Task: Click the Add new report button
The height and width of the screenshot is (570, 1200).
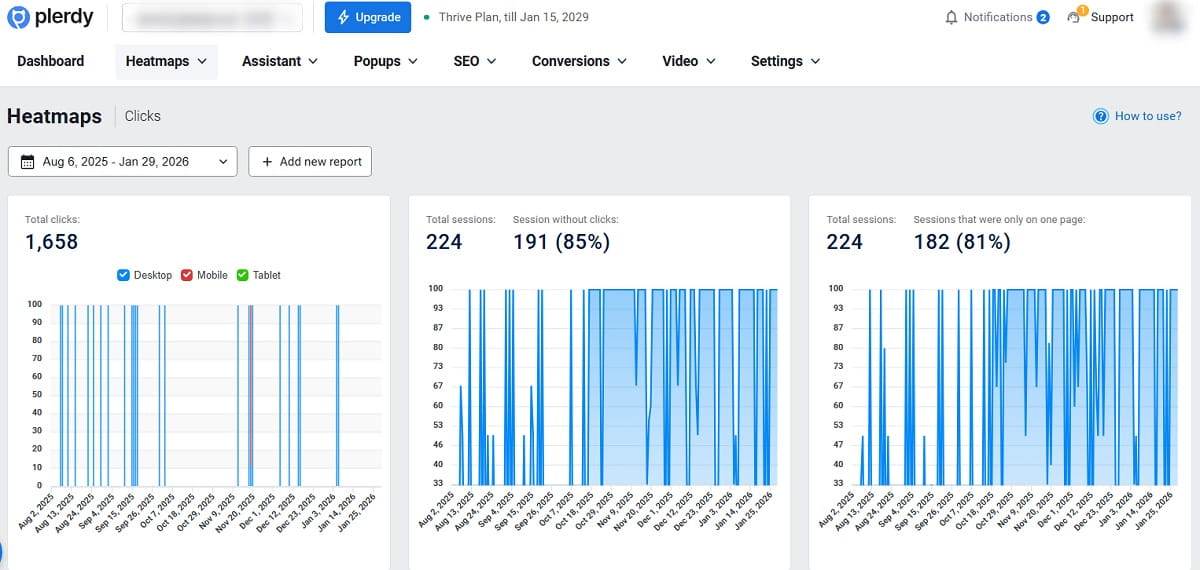Action: click(310, 161)
